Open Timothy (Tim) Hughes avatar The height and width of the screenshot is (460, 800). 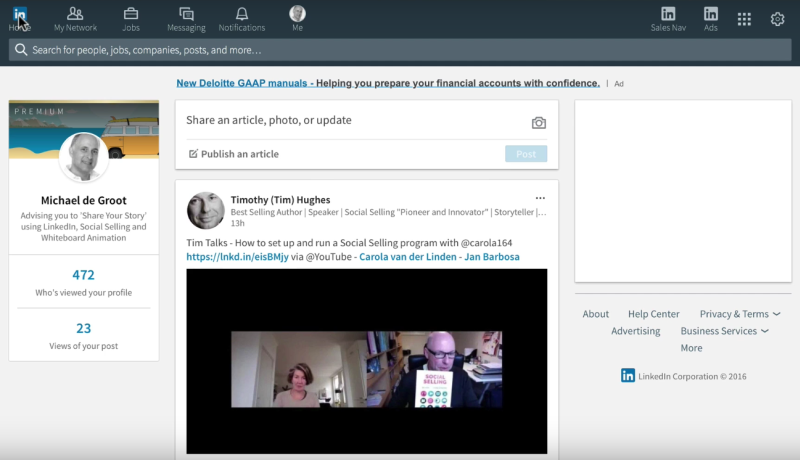tap(206, 210)
